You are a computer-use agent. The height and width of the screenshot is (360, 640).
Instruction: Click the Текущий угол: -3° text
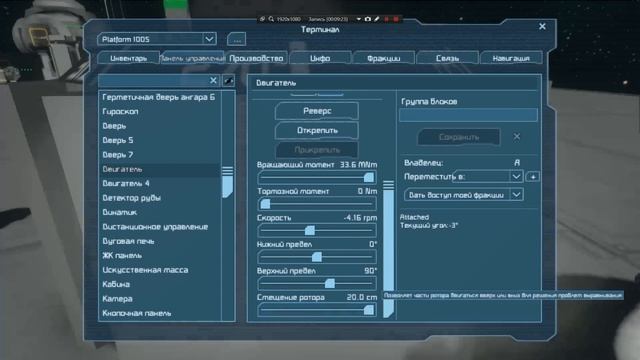[x=429, y=225]
